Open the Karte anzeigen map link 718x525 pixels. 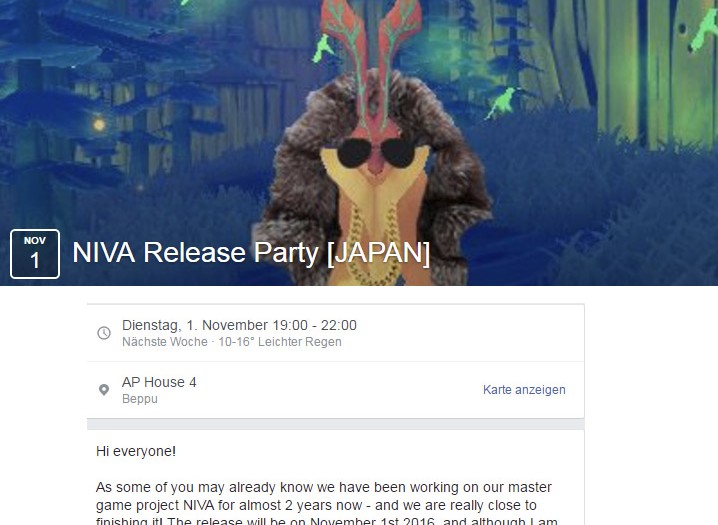524,390
